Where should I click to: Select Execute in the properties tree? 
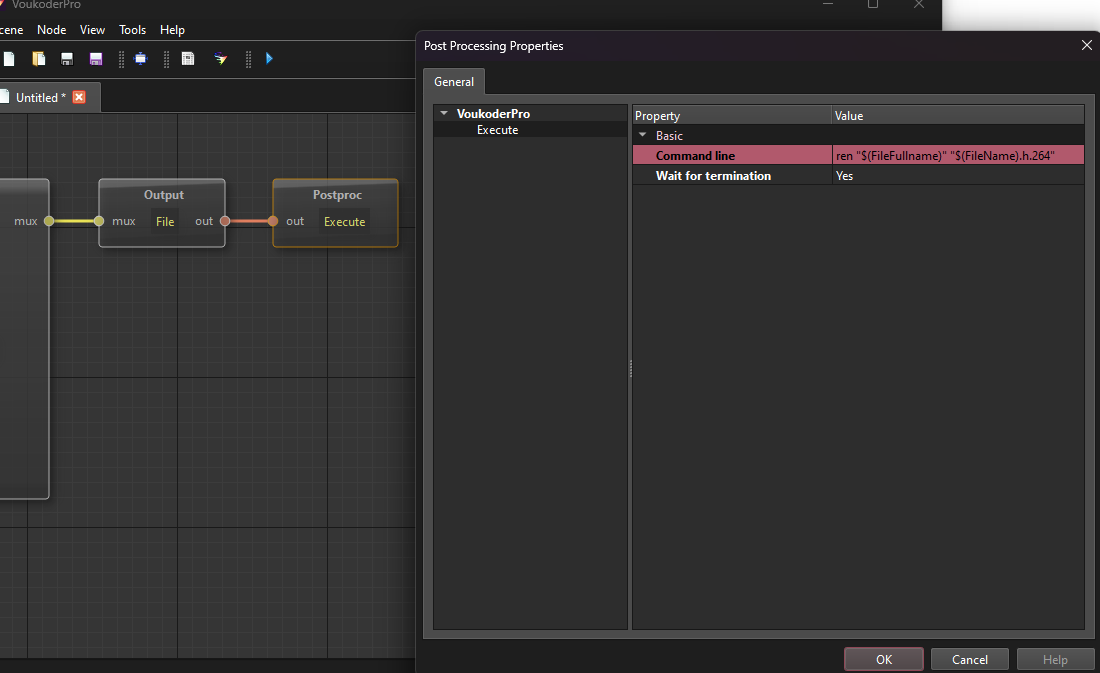(x=497, y=130)
